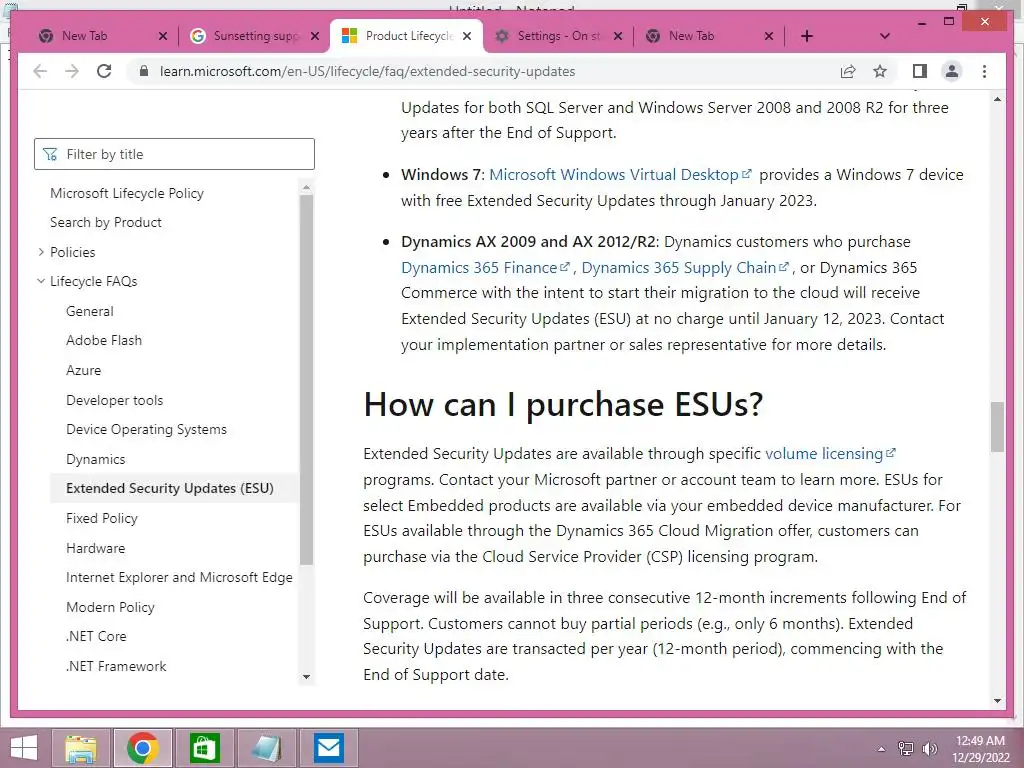Close the Settings tab
This screenshot has width=1024, height=768.
pos(618,36)
